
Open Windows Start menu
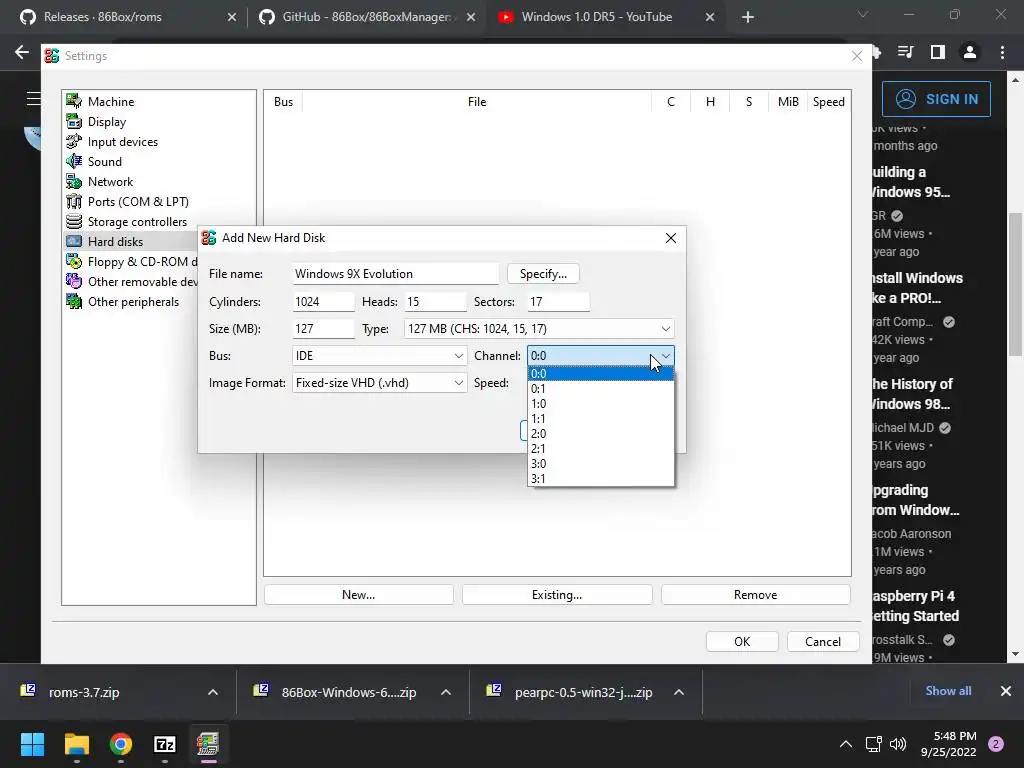point(32,744)
